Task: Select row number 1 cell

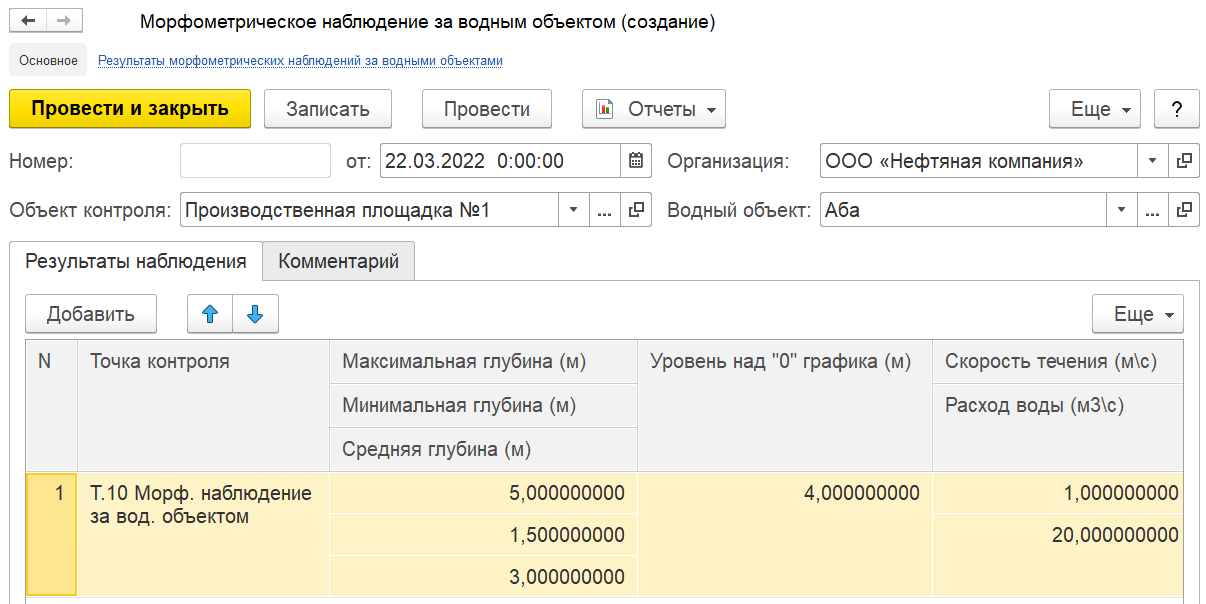Action: pyautogui.click(x=51, y=534)
